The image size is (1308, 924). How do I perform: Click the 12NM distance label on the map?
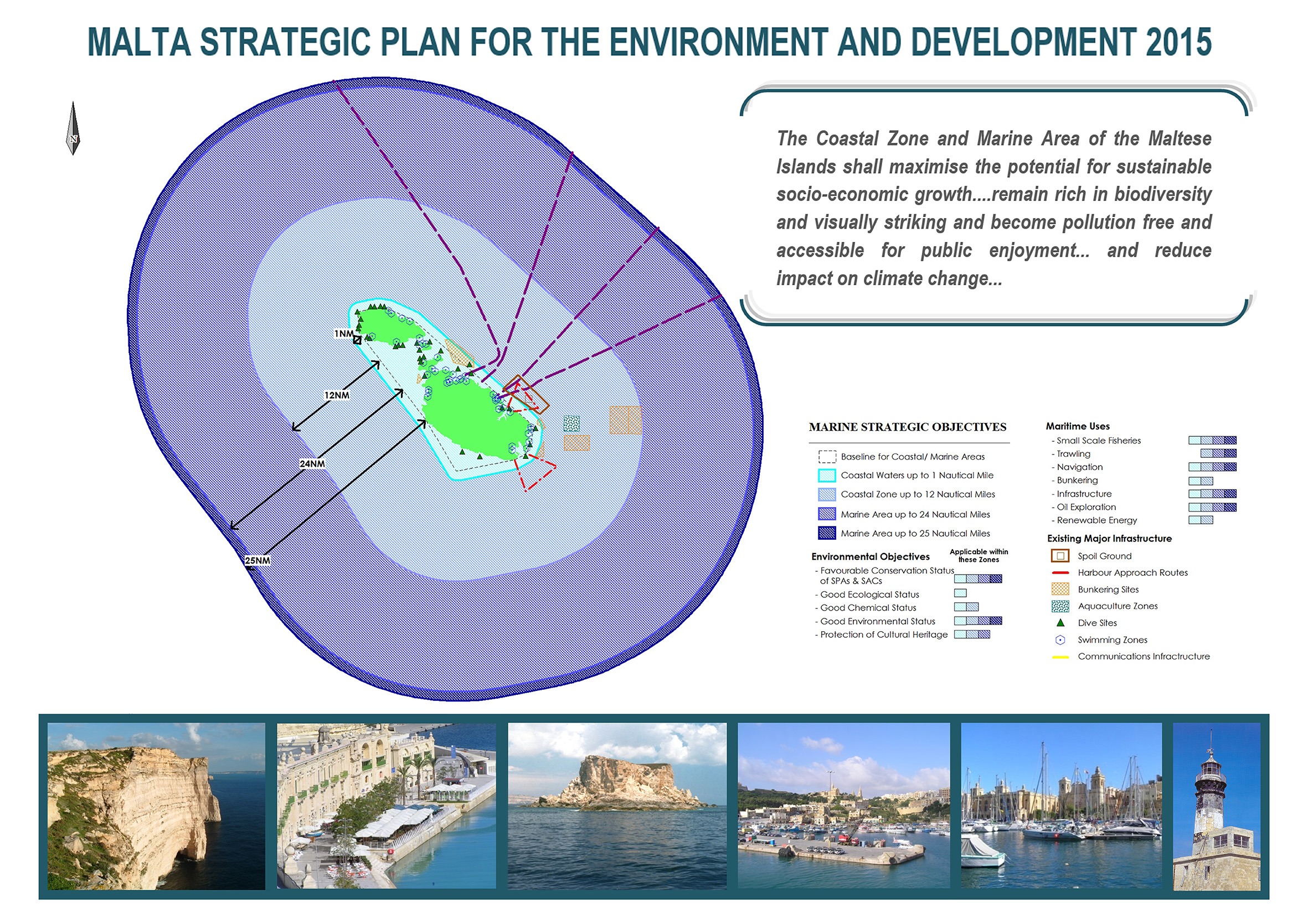point(337,395)
